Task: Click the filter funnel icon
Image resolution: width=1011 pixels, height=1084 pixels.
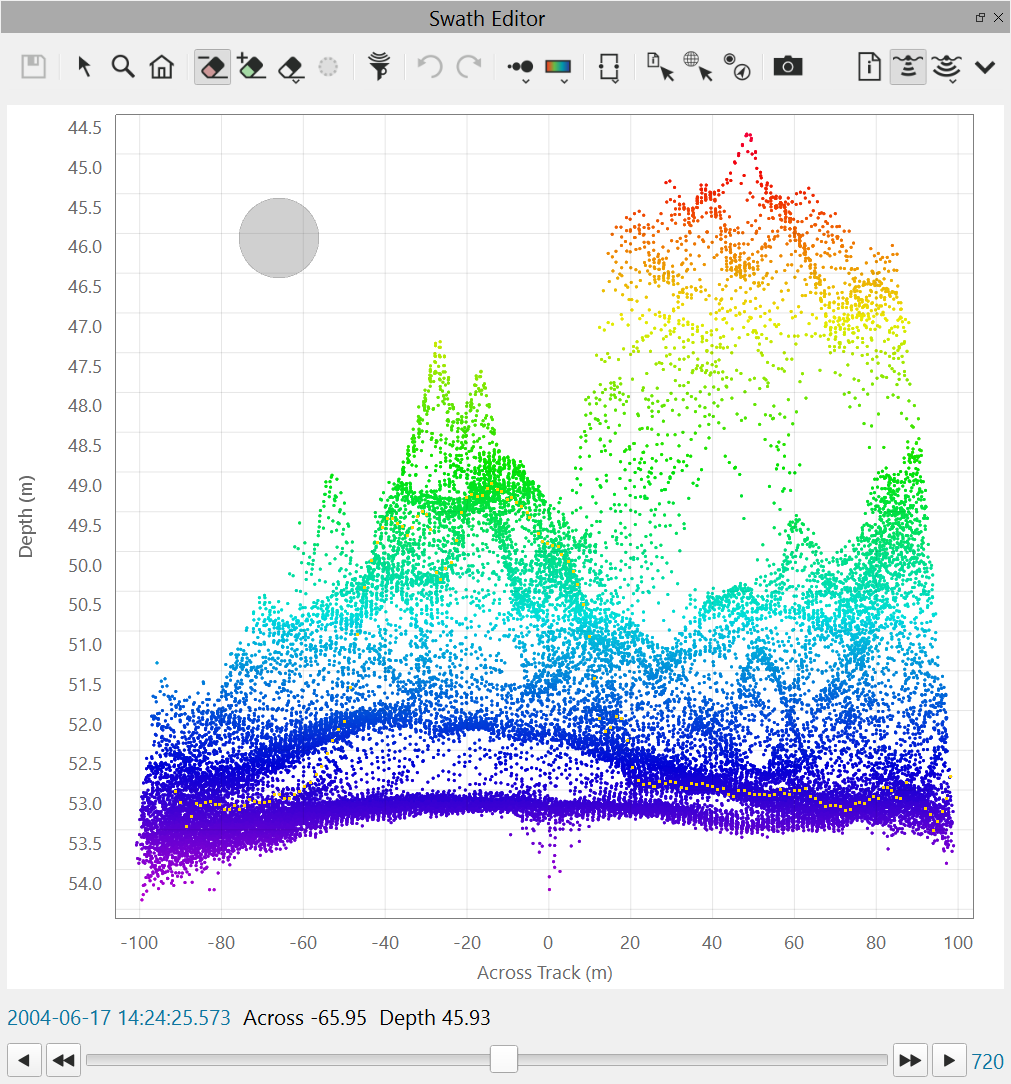Action: click(379, 67)
